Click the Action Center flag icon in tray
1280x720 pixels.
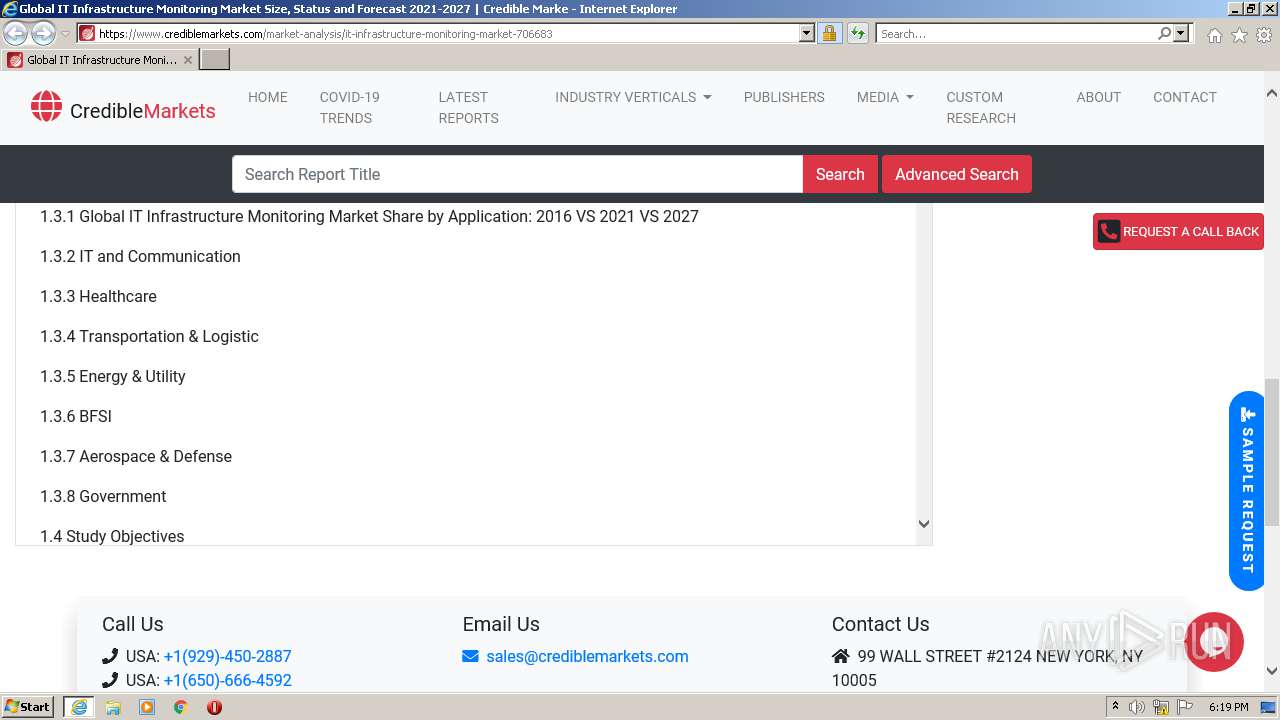[x=1185, y=707]
